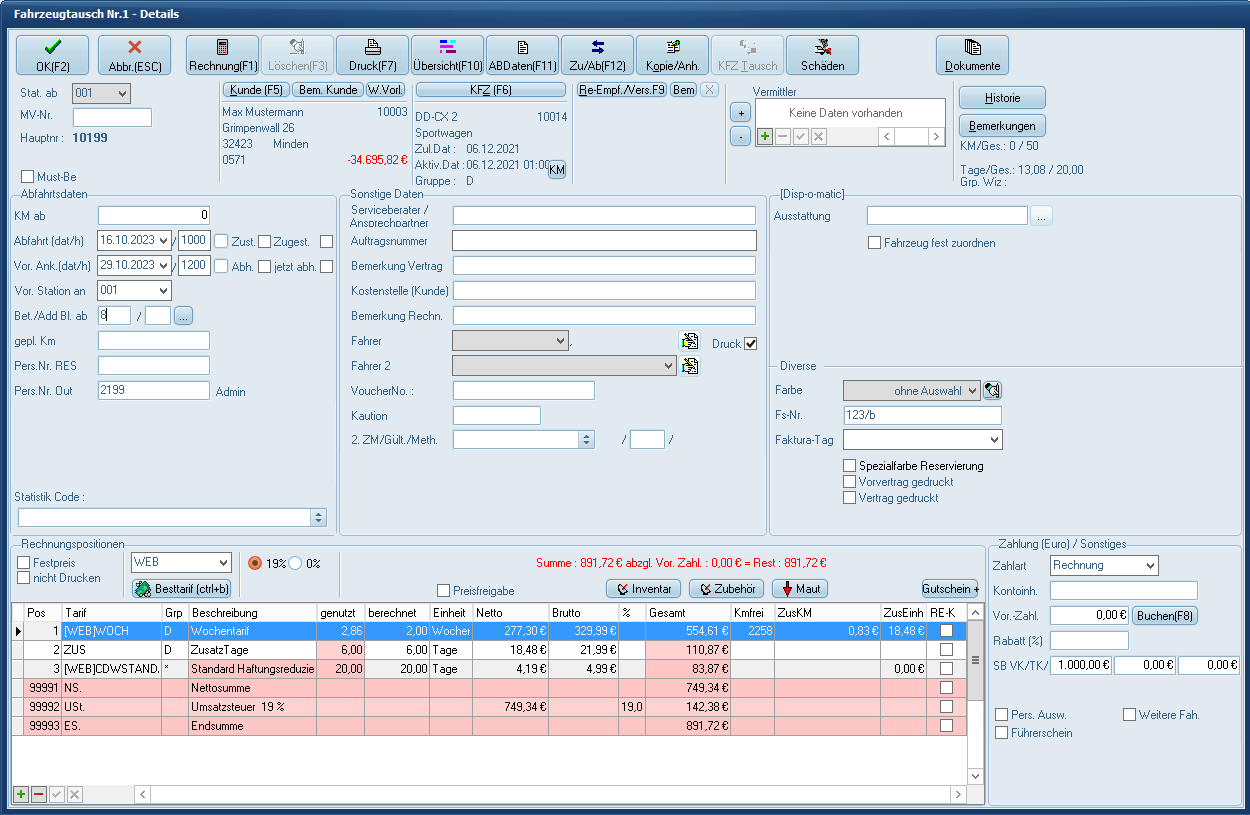Viewport: 1250px width, 815px height.
Task: Check Fahrzeug fest zuordnen option
Action: point(875,243)
